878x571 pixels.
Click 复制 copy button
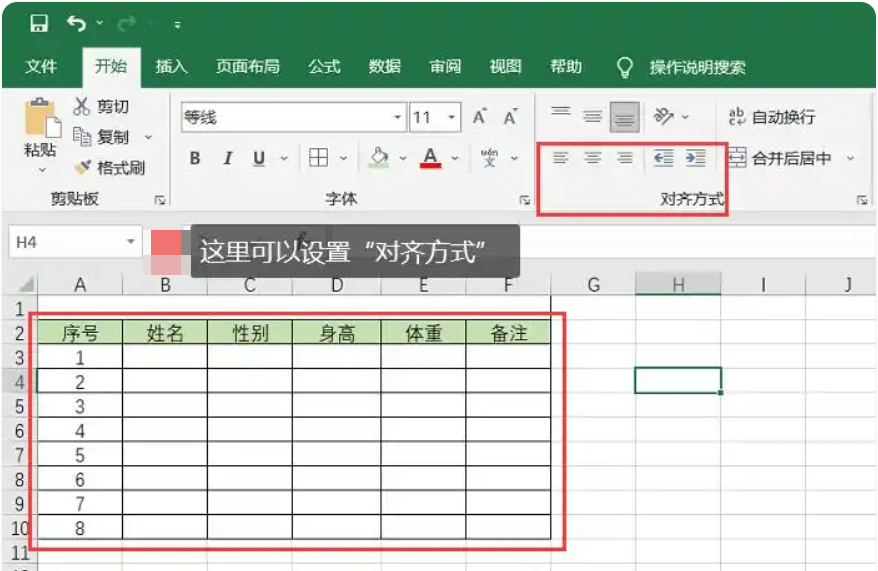coord(101,137)
